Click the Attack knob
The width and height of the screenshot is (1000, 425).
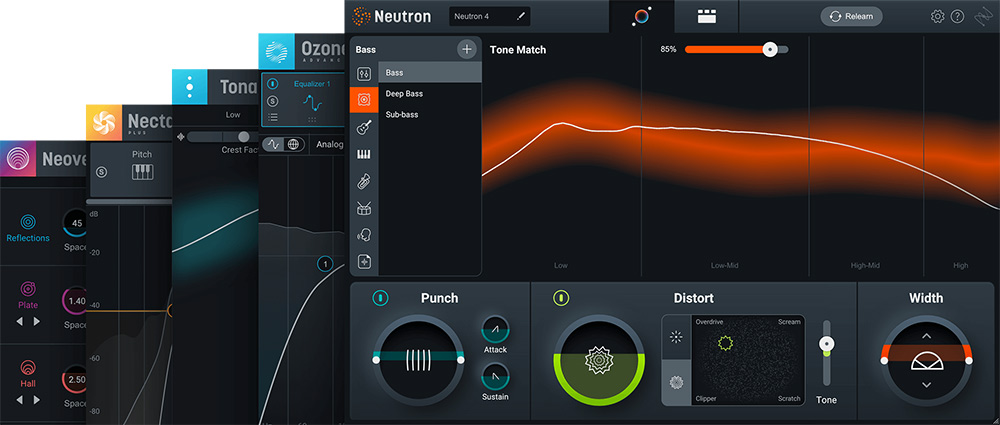point(496,329)
